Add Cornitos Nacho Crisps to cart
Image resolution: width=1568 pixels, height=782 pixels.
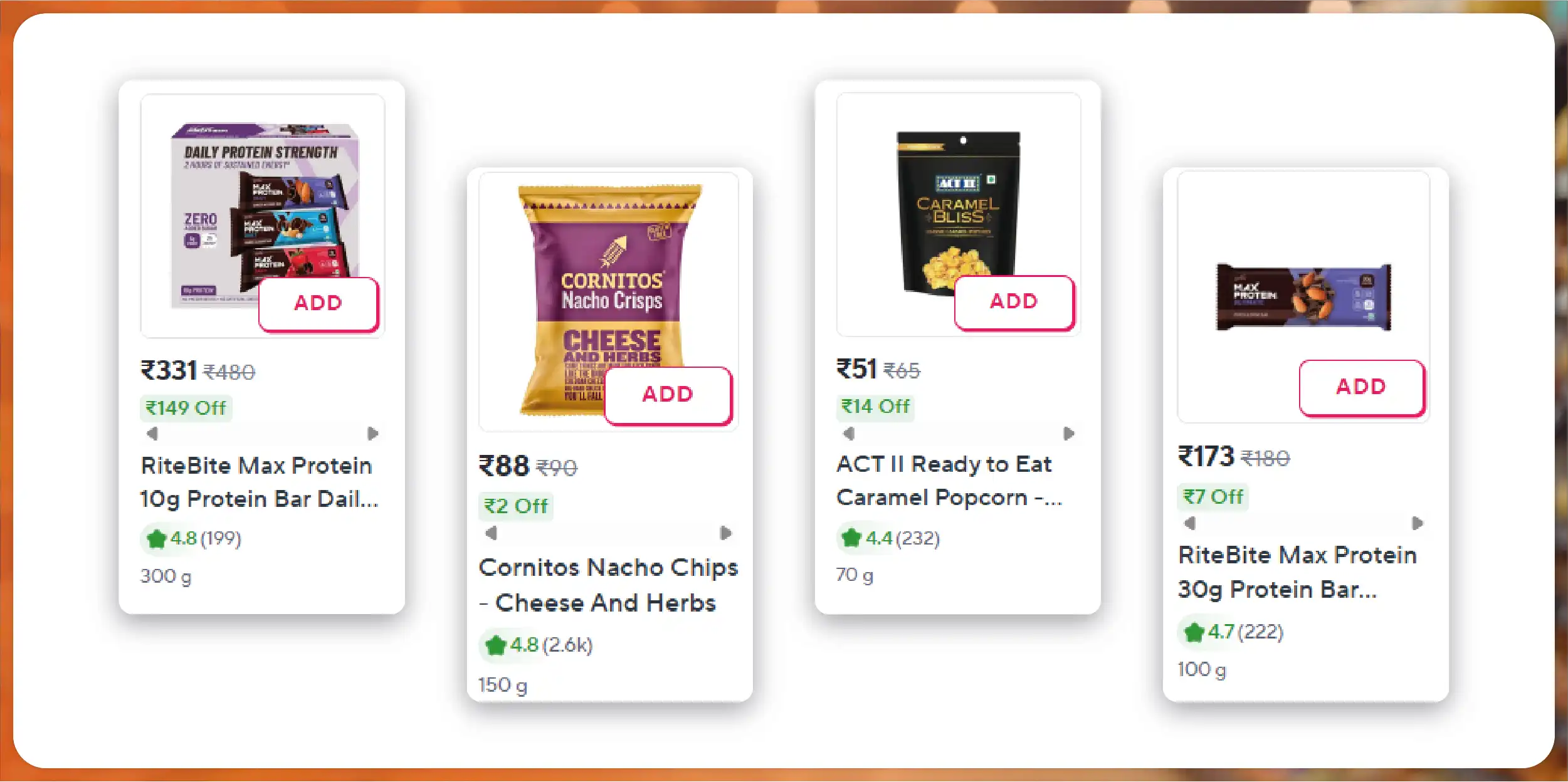[x=668, y=395]
